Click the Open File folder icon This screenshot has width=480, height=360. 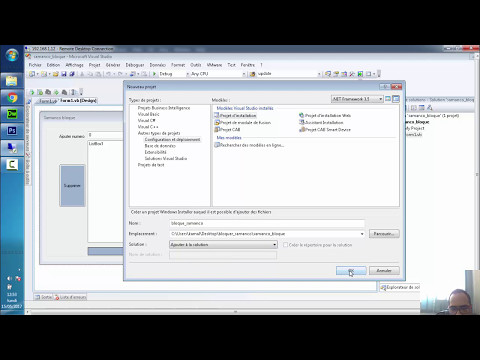[56, 74]
